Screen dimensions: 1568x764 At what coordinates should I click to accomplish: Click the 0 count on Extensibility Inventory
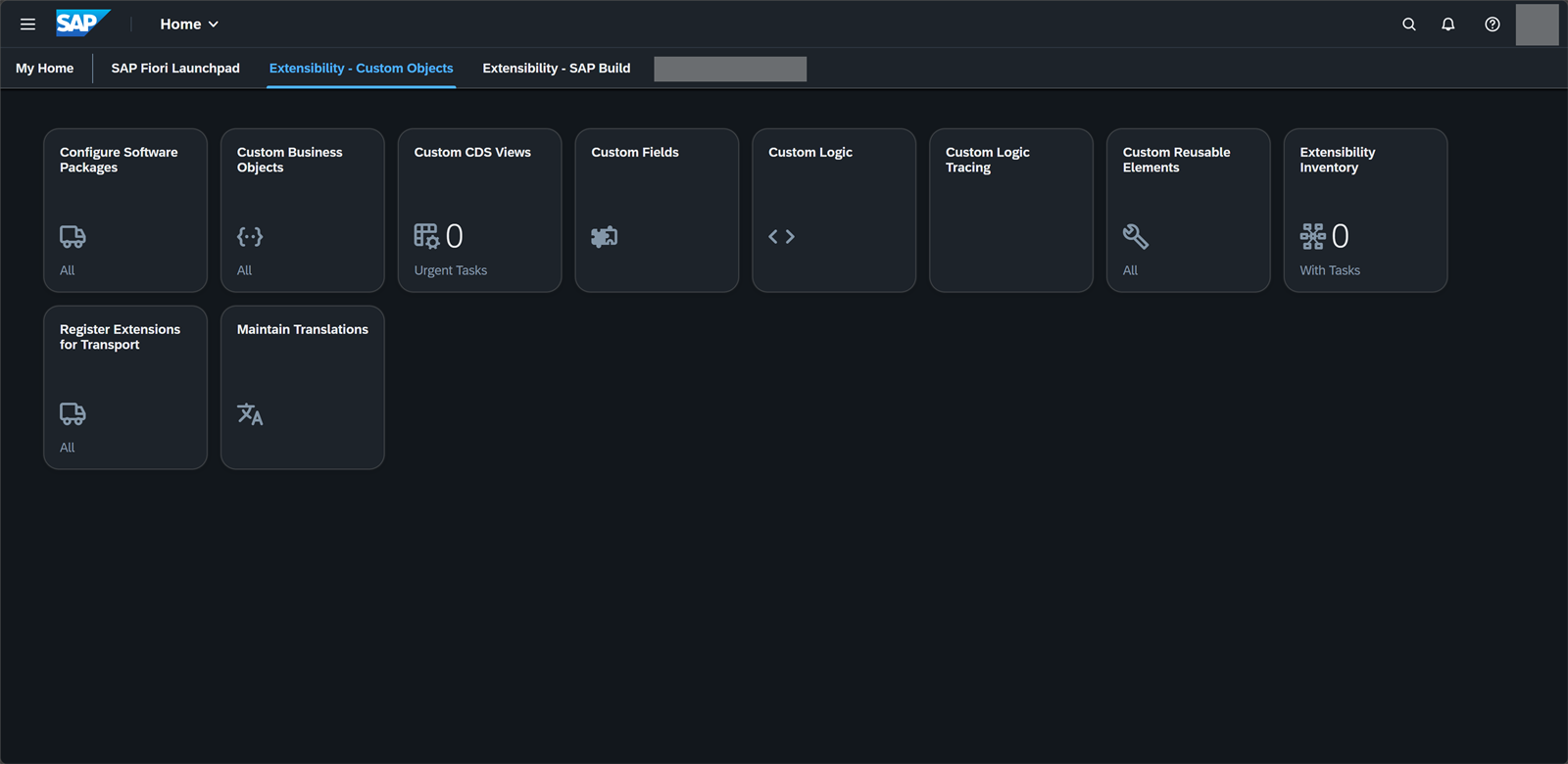[1341, 236]
